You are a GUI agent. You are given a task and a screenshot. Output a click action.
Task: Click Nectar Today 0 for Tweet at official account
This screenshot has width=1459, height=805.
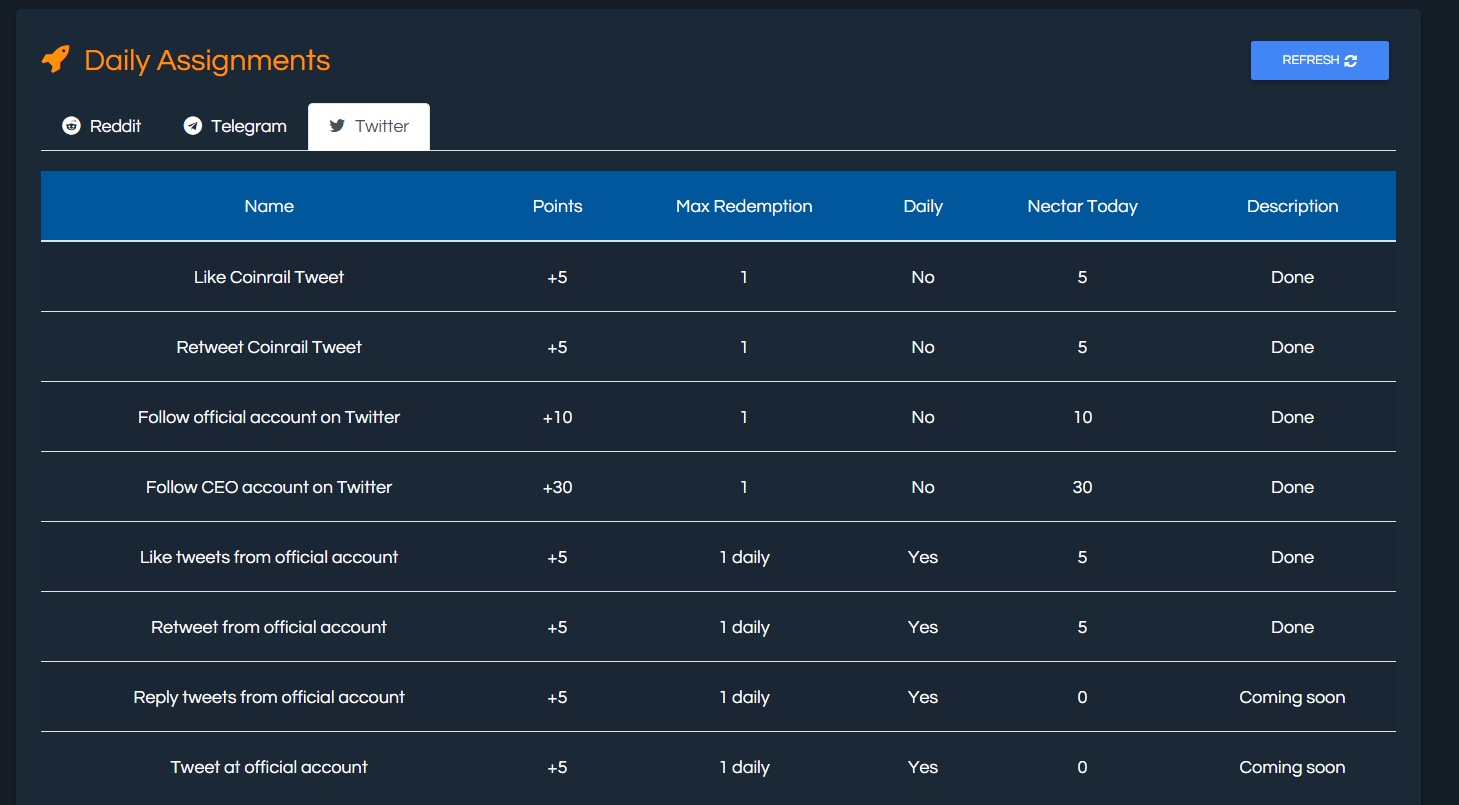[1082, 767]
